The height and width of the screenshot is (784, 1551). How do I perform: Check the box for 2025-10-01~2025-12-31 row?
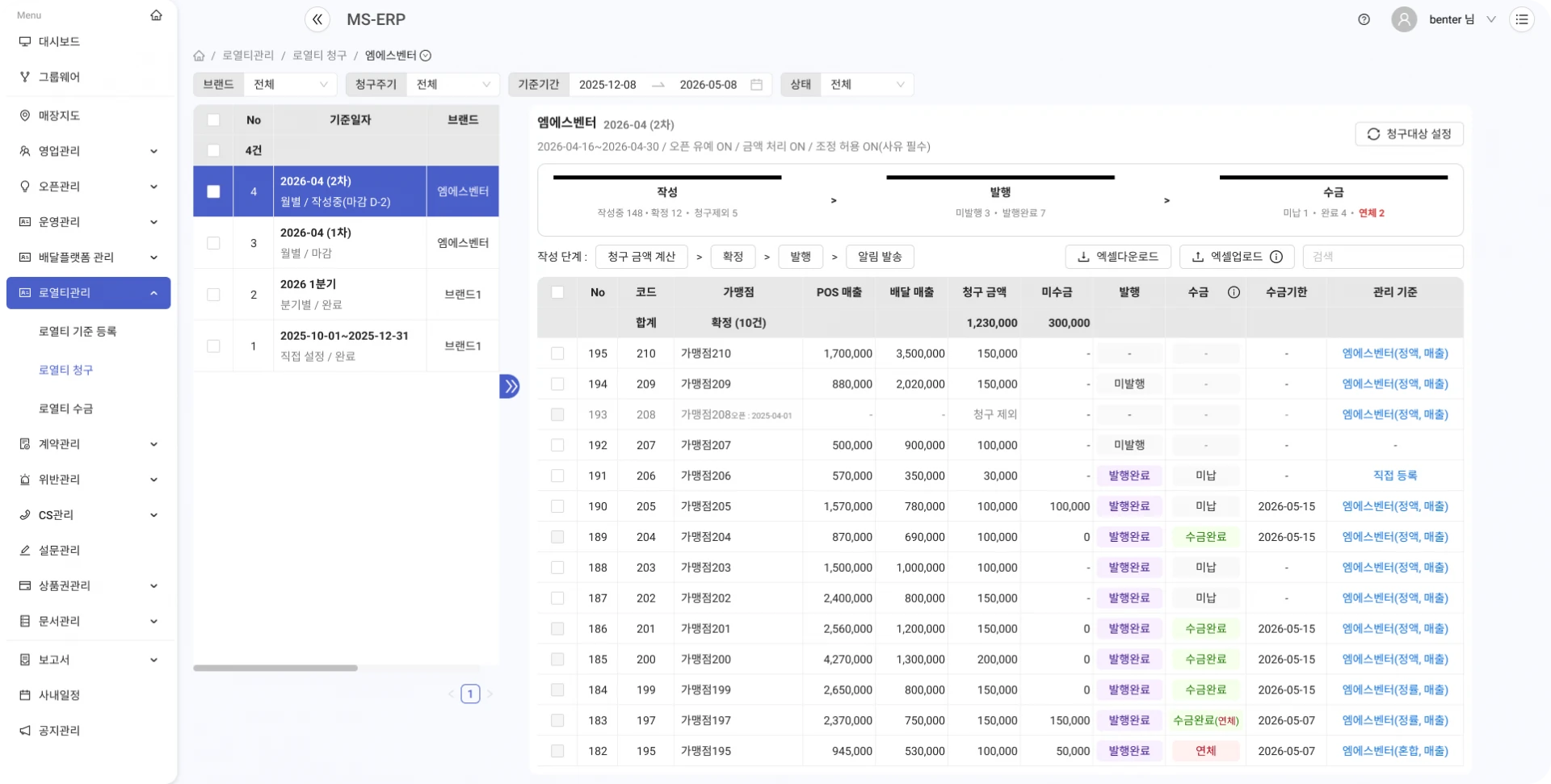tap(213, 346)
